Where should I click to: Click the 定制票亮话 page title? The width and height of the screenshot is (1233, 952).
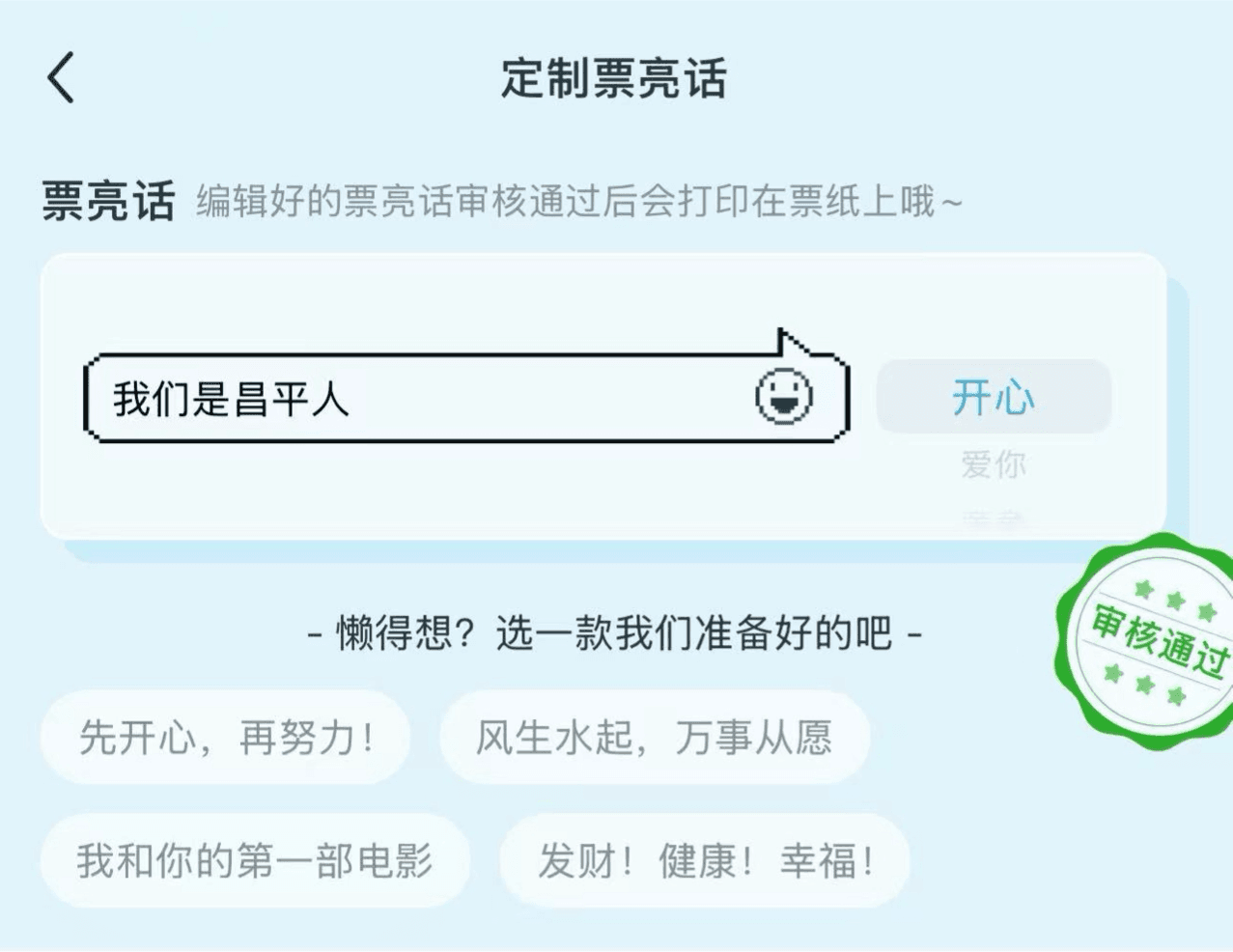tap(614, 78)
